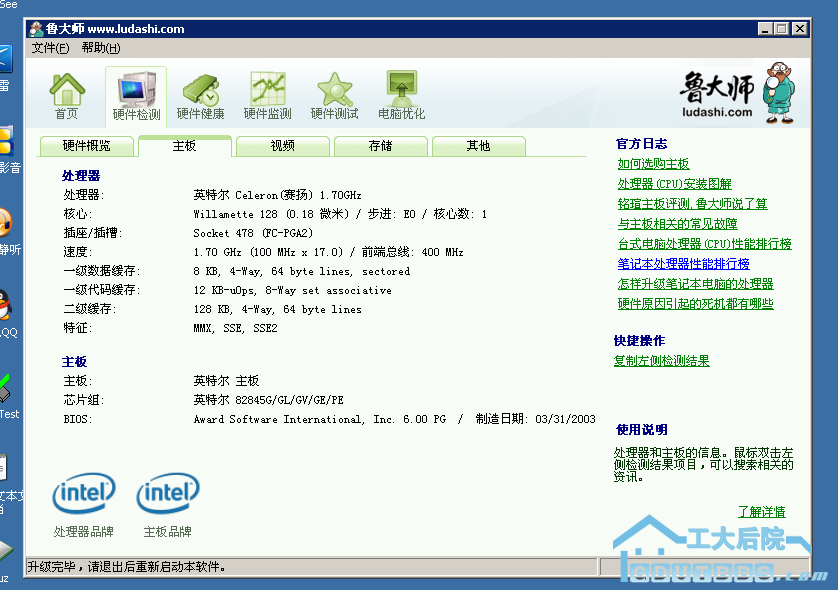838x590 pixels.
Task: Click the 鲁大师 ludashi.com mascot logo
Action: tap(738, 93)
